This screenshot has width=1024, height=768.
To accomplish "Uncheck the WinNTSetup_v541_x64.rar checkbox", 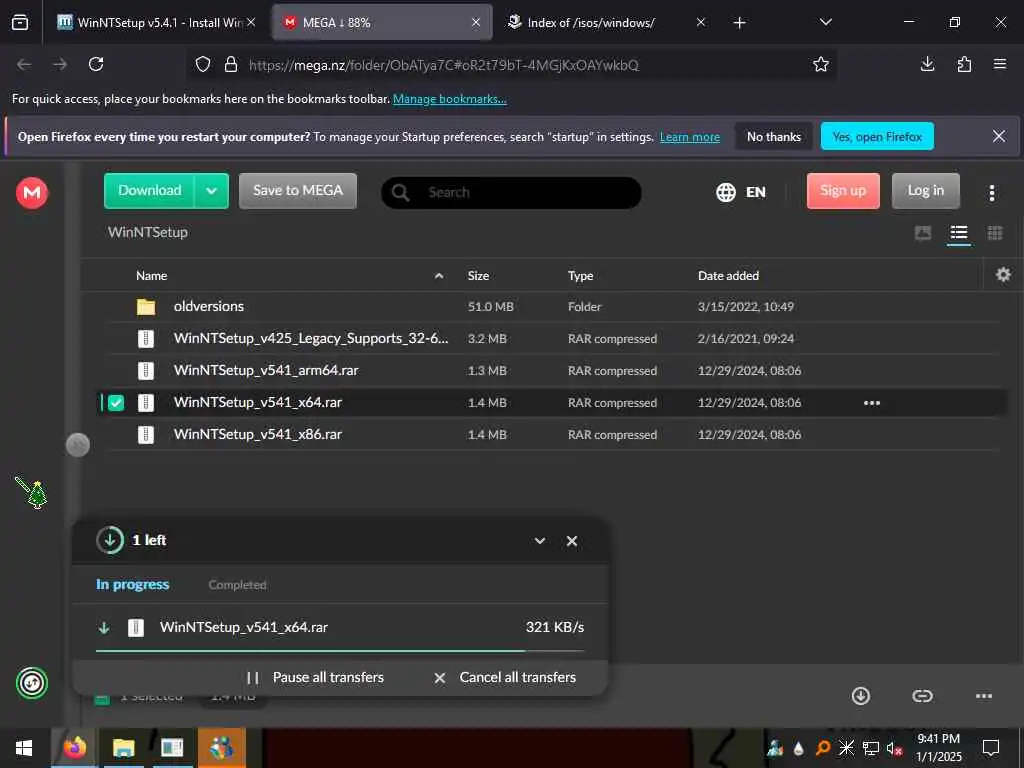I will pos(116,403).
